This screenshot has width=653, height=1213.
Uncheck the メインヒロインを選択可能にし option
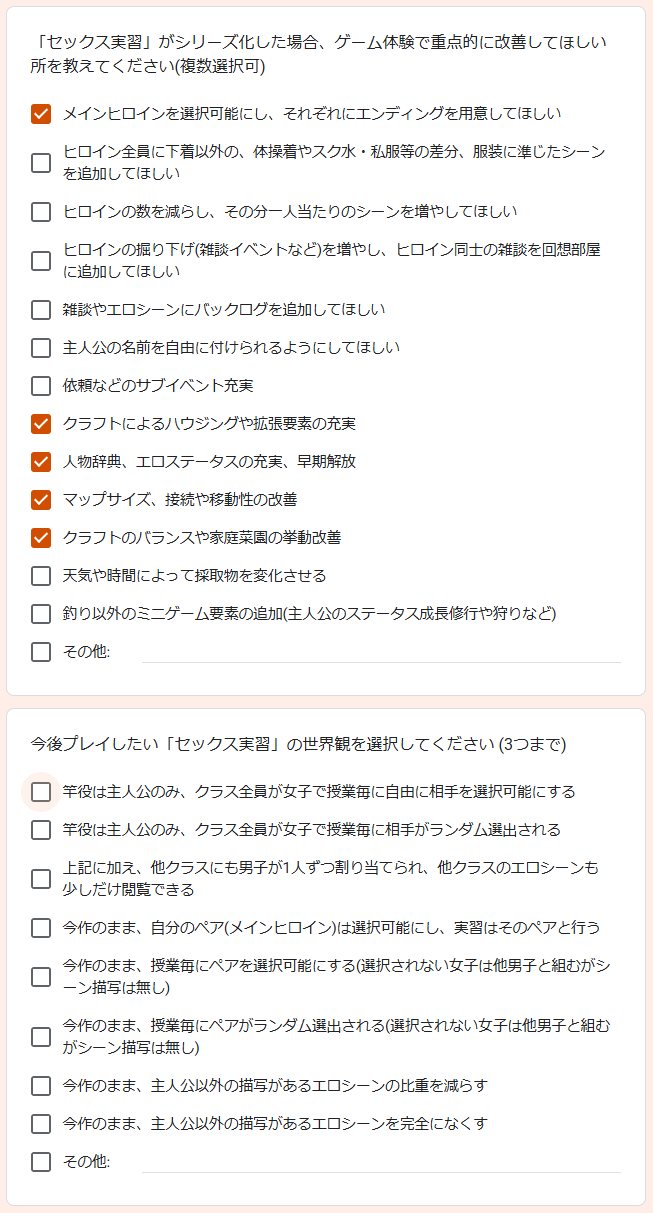41,114
